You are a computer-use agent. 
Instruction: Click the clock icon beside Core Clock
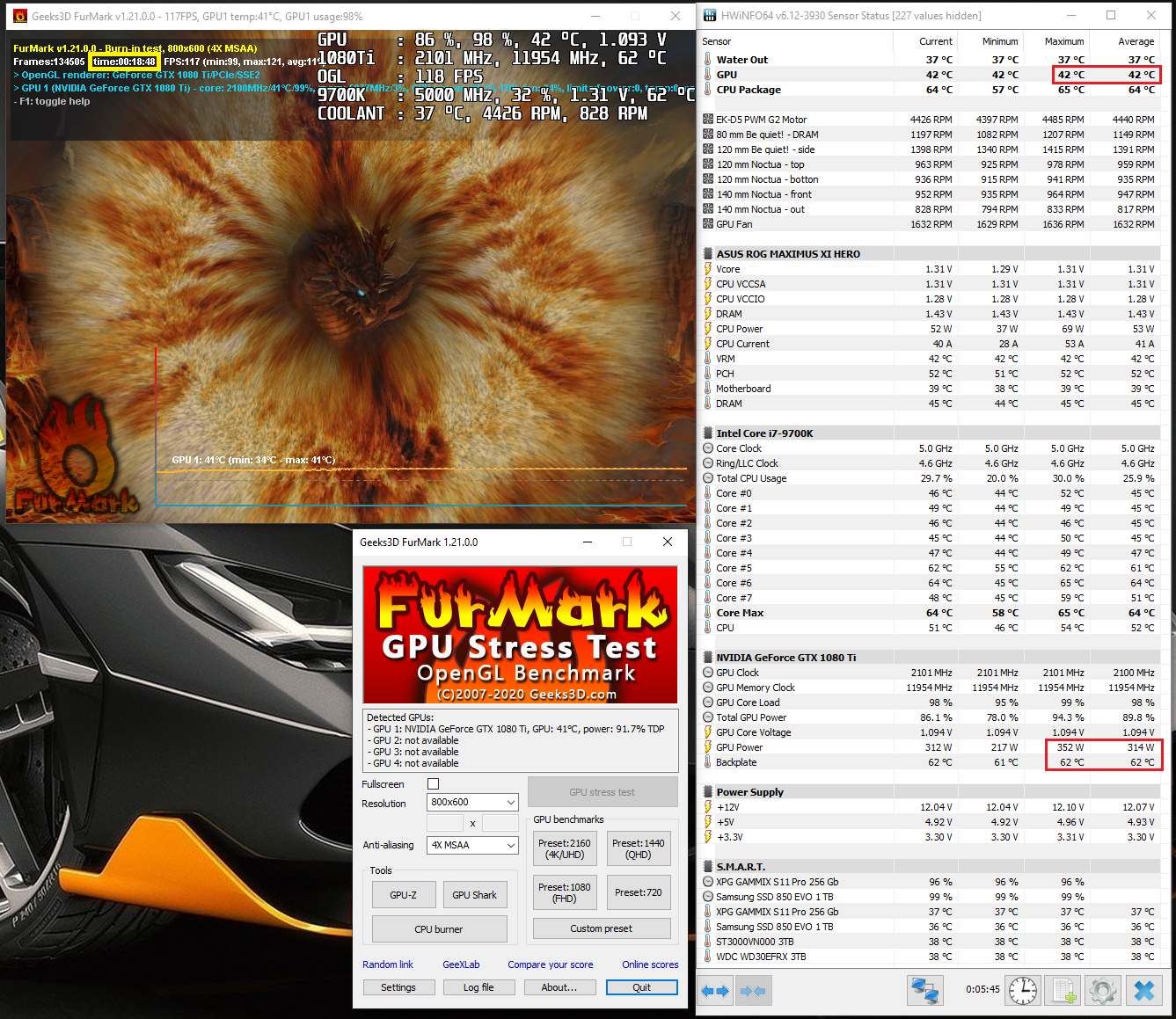[x=708, y=448]
